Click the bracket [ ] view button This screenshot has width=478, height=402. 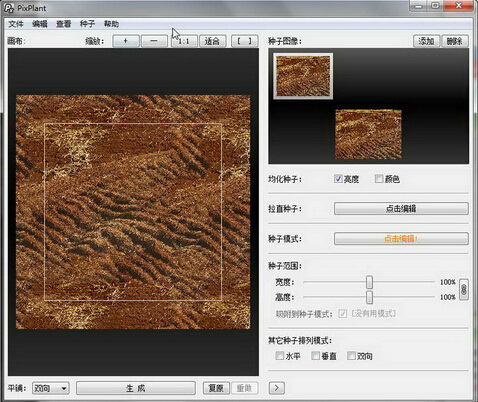(245, 41)
